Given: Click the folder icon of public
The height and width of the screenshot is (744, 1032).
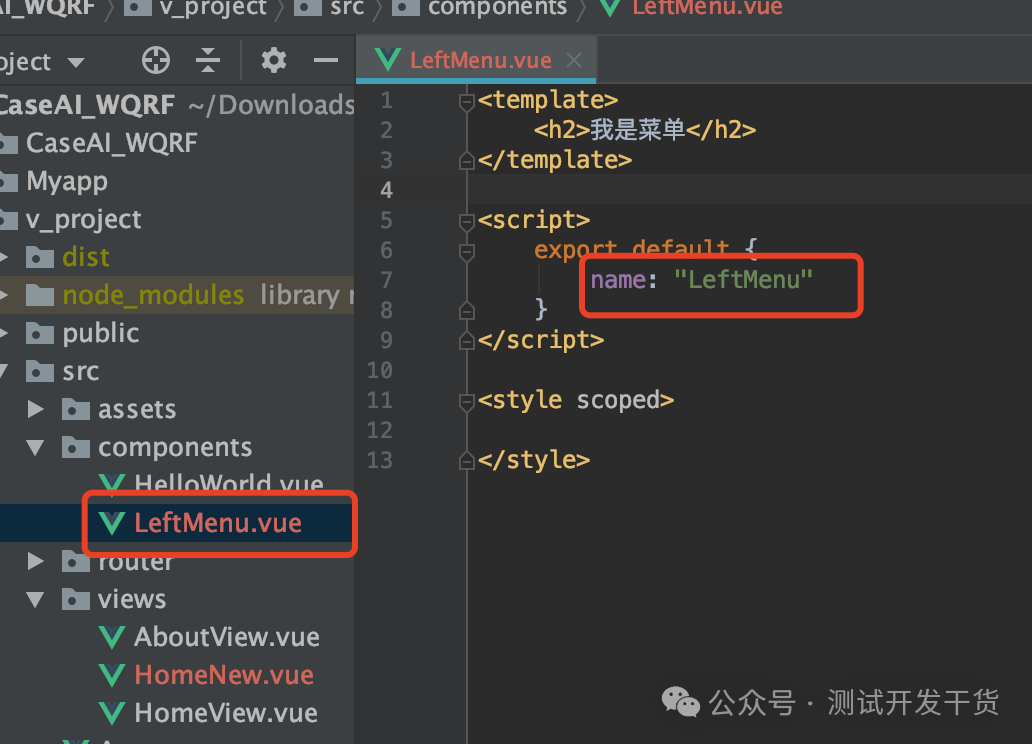Looking at the screenshot, I should 39,333.
